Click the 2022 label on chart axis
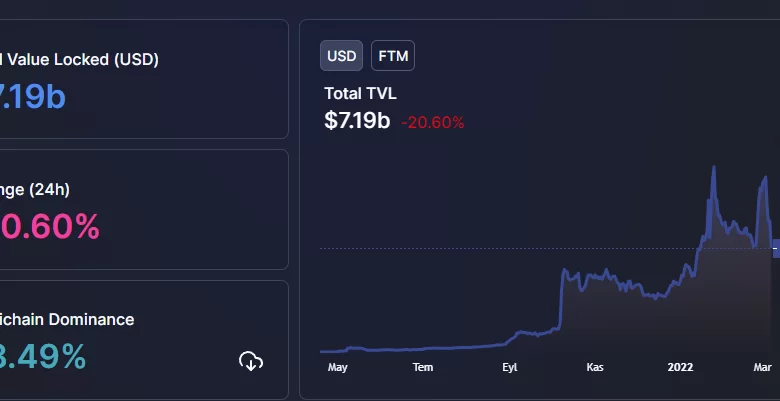 coord(681,367)
